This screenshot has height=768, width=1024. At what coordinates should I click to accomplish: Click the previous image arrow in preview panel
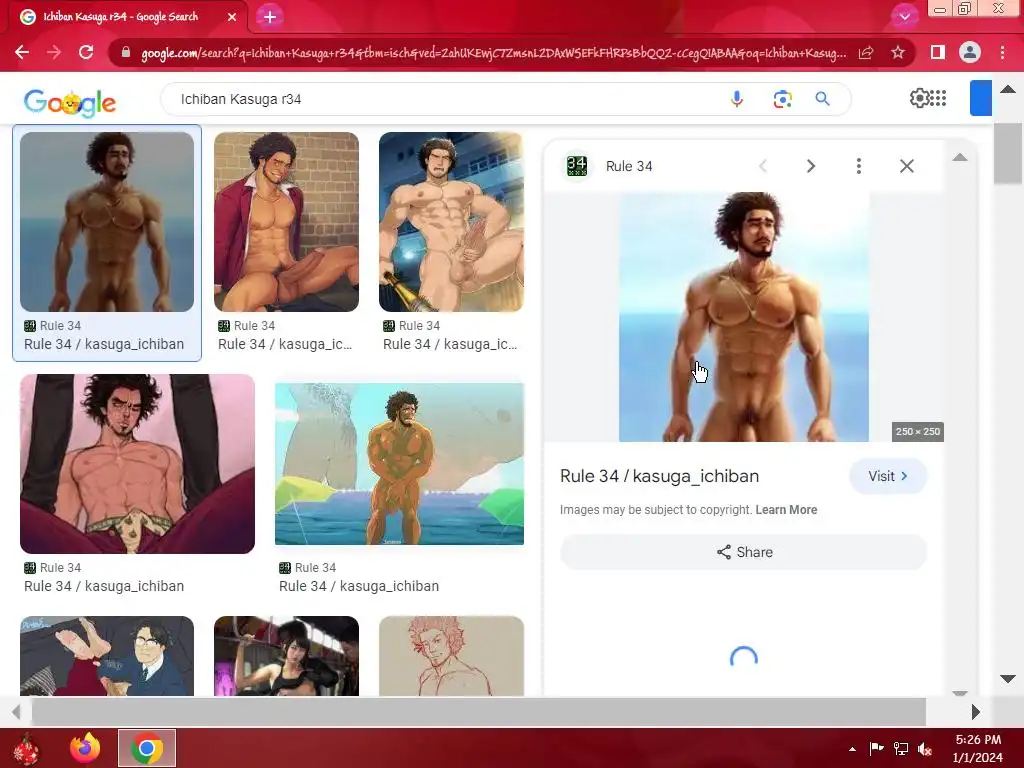coord(763,166)
